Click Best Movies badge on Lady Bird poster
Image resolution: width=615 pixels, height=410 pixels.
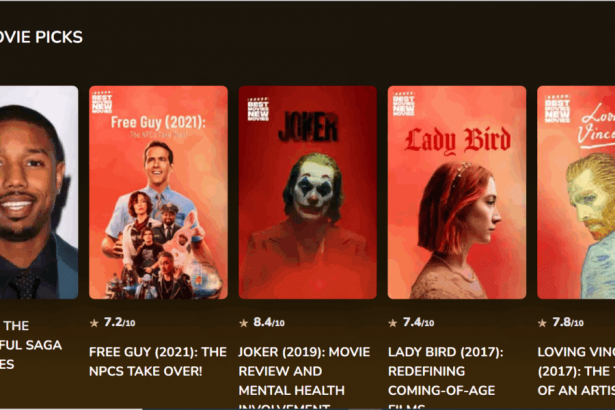pyautogui.click(x=404, y=104)
